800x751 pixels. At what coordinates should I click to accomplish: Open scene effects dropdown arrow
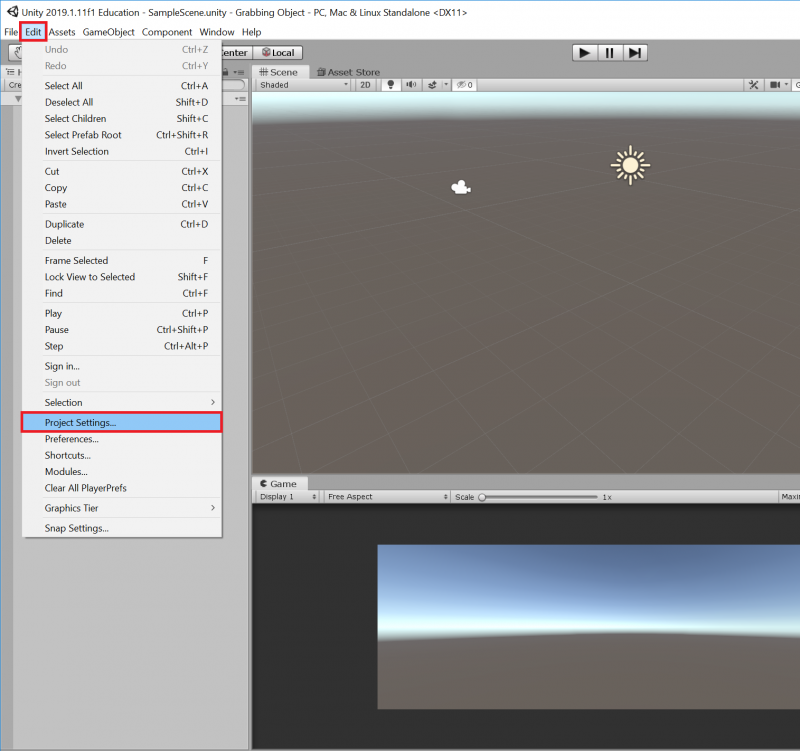pos(445,85)
